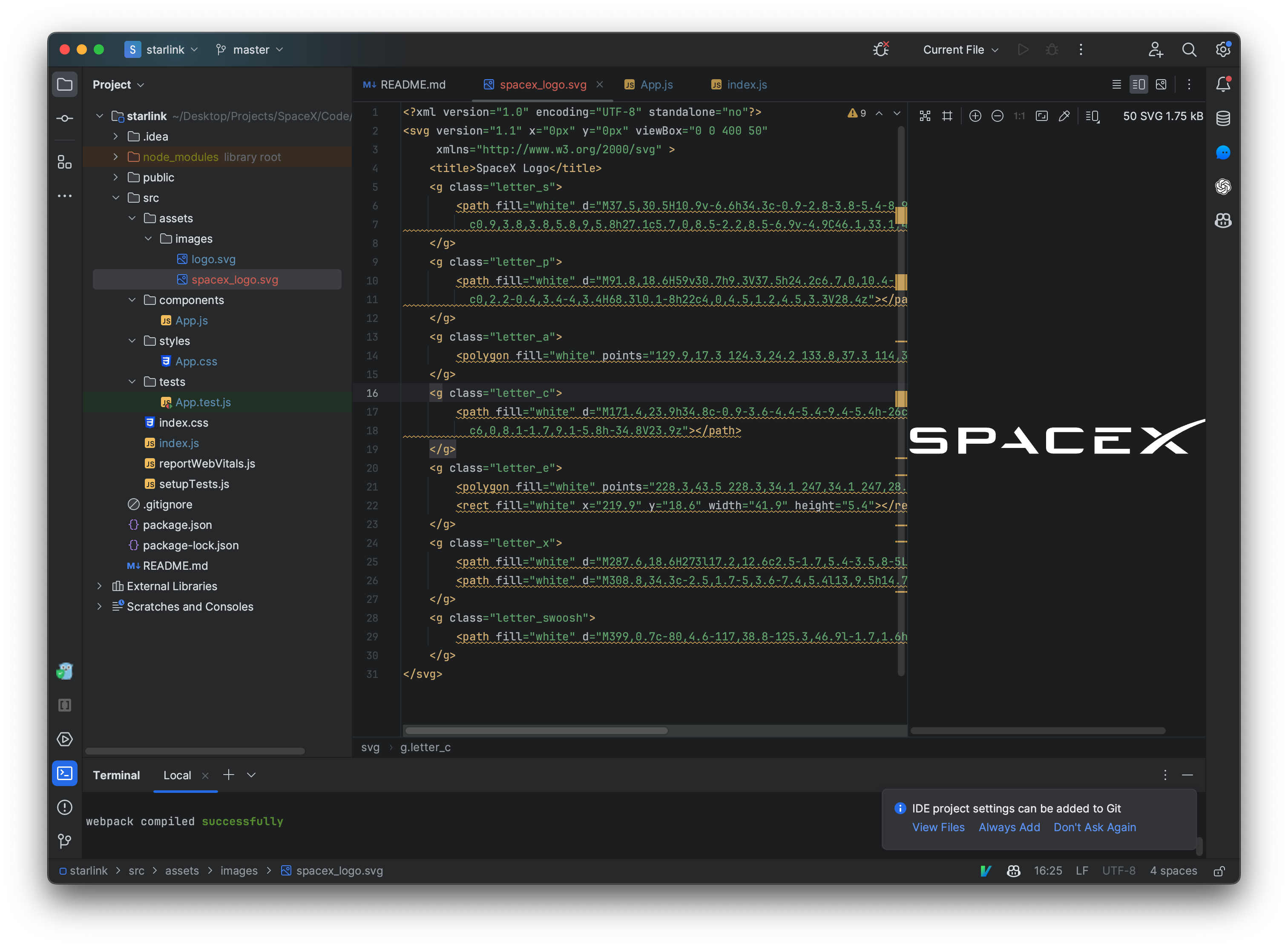Open the Database tool window
The width and height of the screenshot is (1288, 947).
(1223, 119)
